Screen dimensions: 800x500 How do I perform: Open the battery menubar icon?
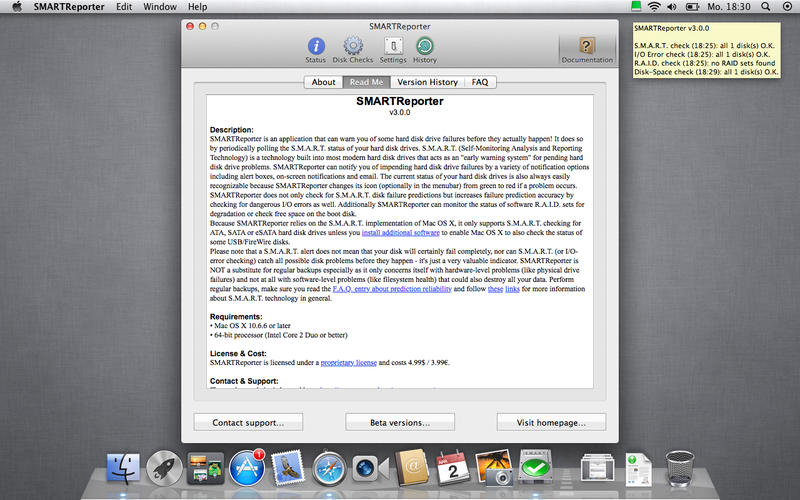[x=692, y=7]
